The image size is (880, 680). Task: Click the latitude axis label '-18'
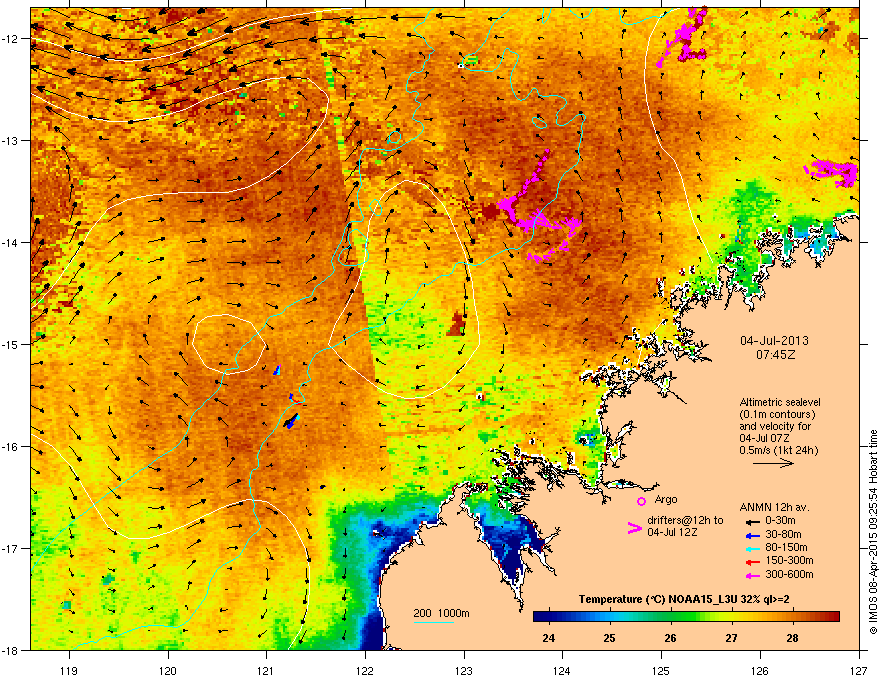click(x=10, y=650)
